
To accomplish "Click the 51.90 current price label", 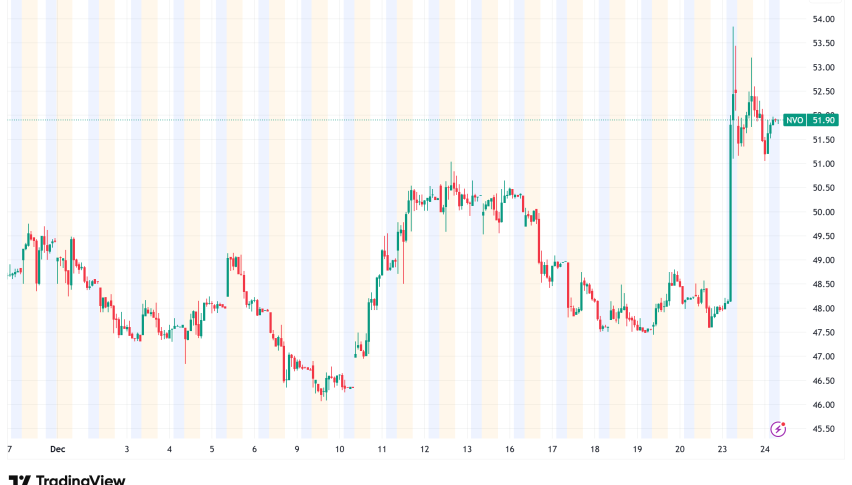I will (824, 120).
